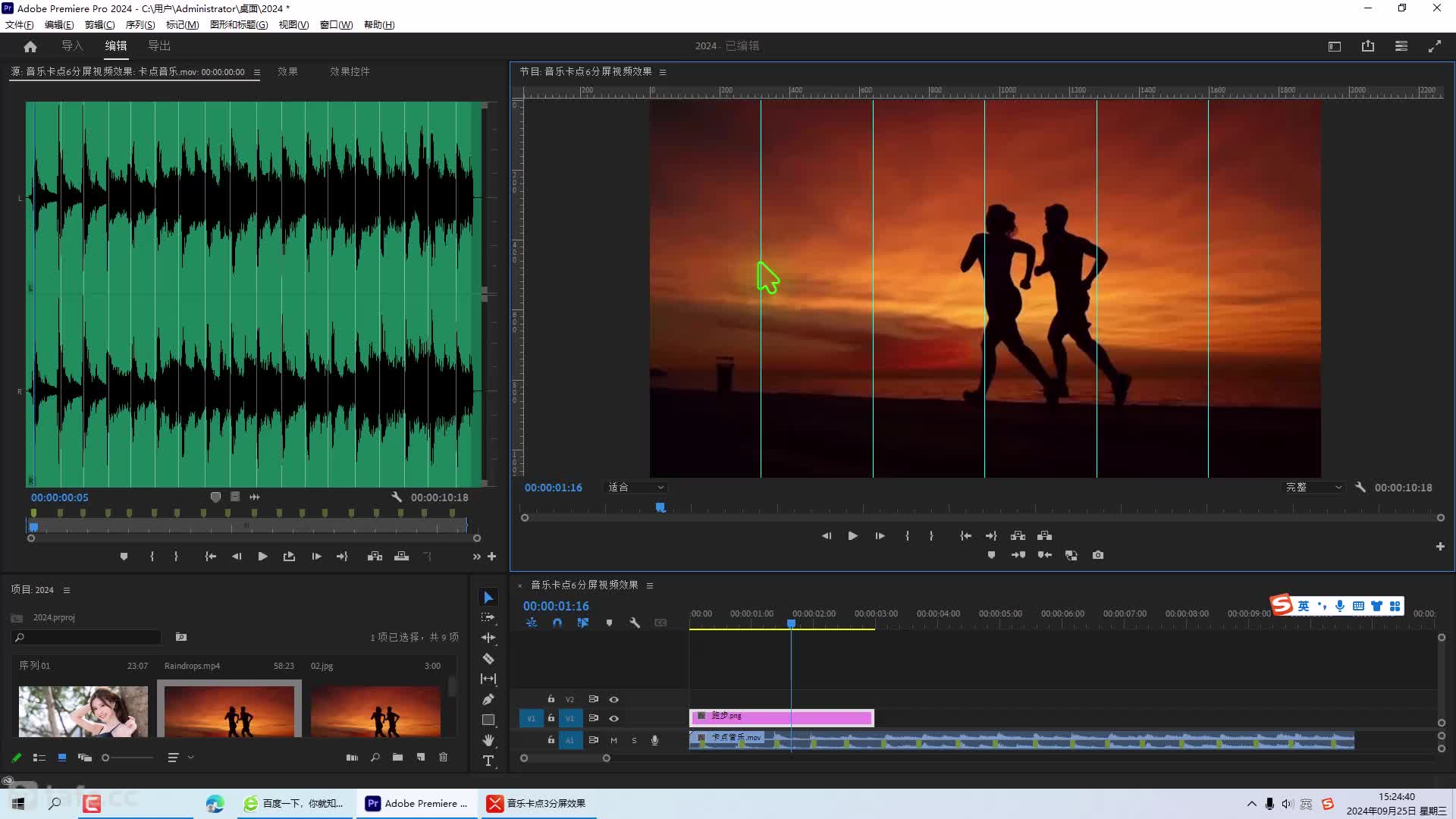Toggle V2 track lock

tap(551, 698)
